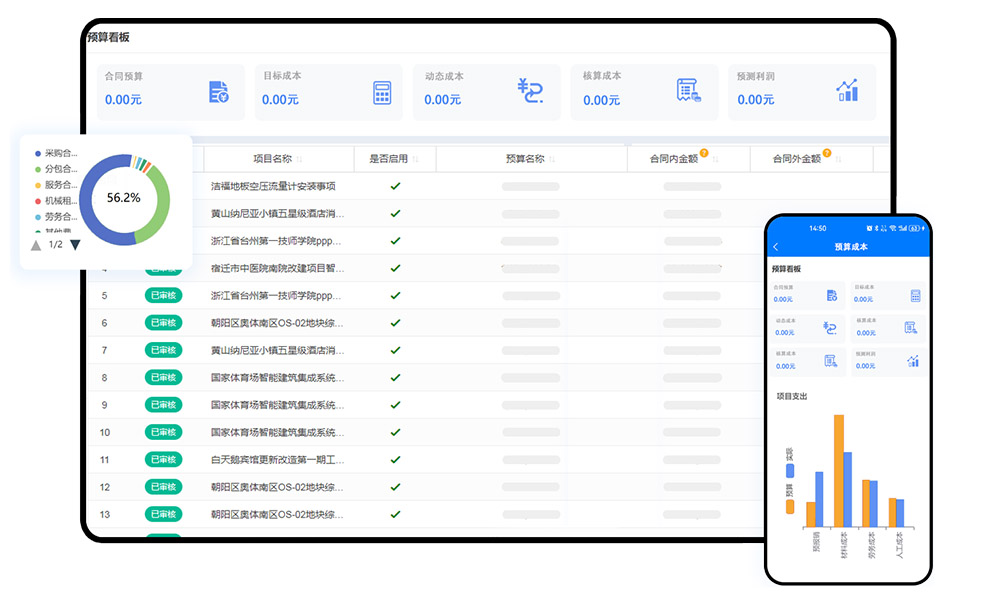1000x596 pixels.
Task: Tap the phone's 动态成本 yen icon
Action: coord(830,328)
